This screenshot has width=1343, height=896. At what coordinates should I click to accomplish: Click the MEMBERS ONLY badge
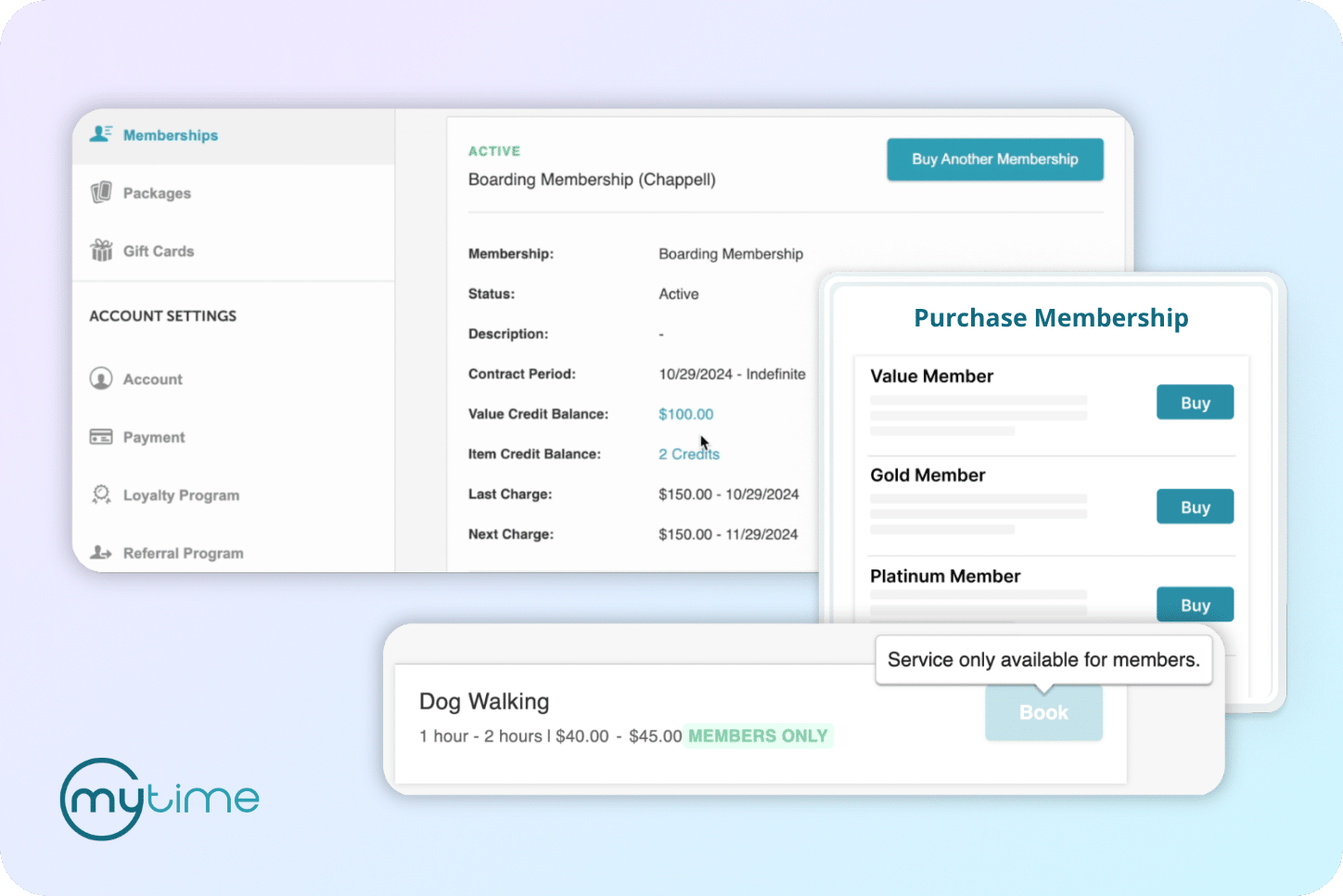758,736
